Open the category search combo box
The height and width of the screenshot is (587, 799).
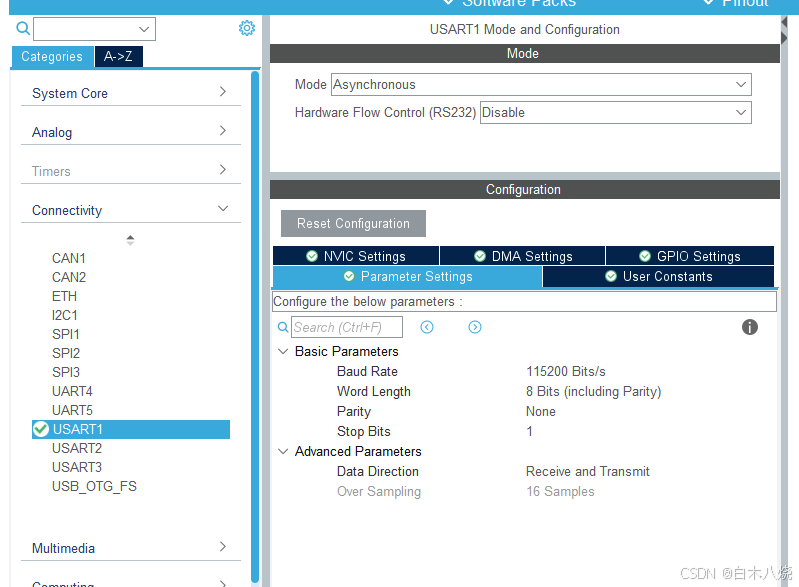click(94, 29)
